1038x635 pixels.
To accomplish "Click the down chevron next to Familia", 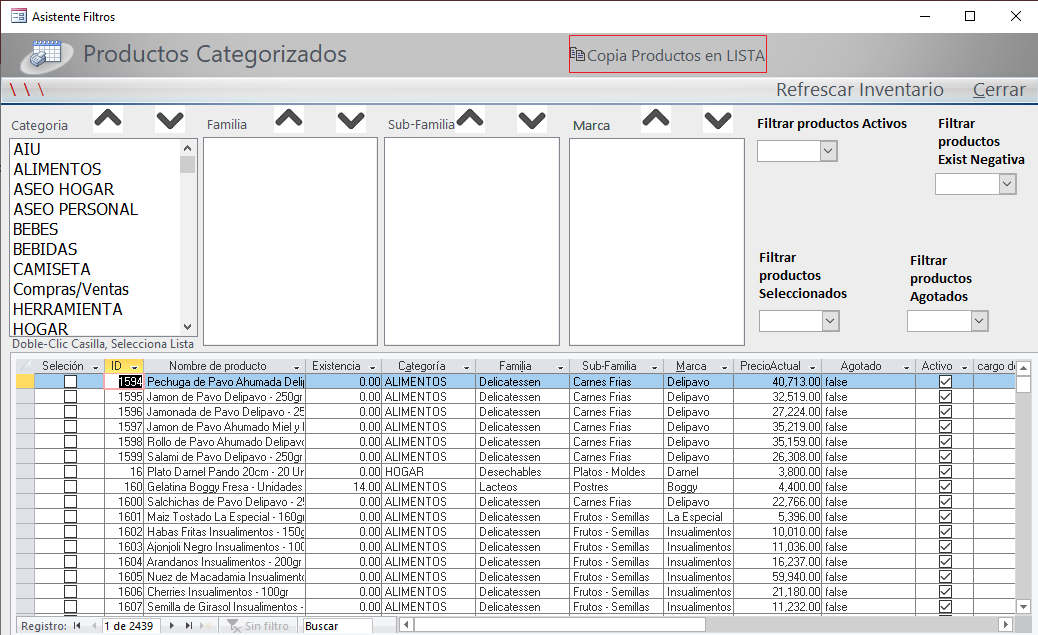I will 351,120.
